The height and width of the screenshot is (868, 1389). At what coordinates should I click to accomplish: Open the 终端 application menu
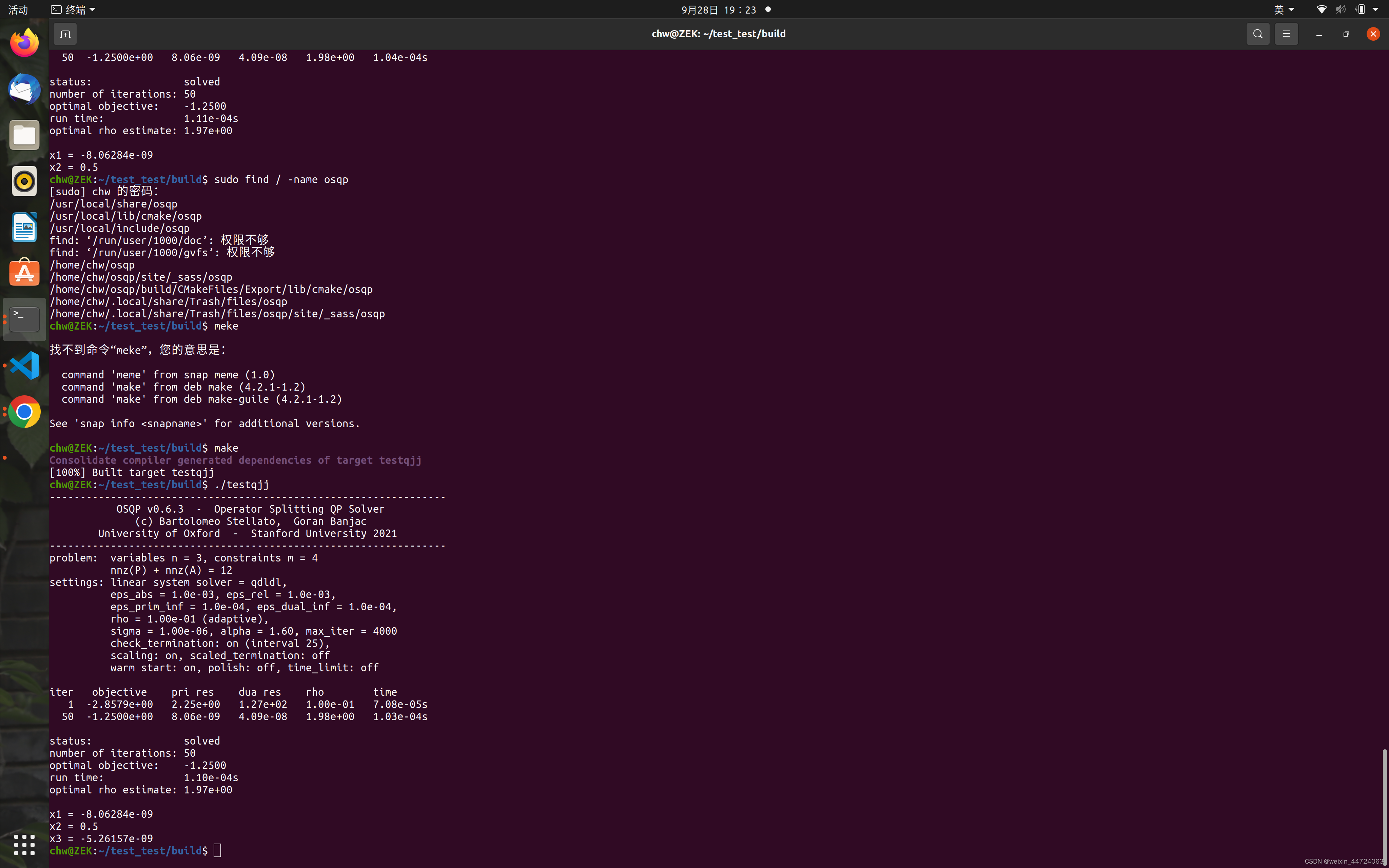[72, 9]
